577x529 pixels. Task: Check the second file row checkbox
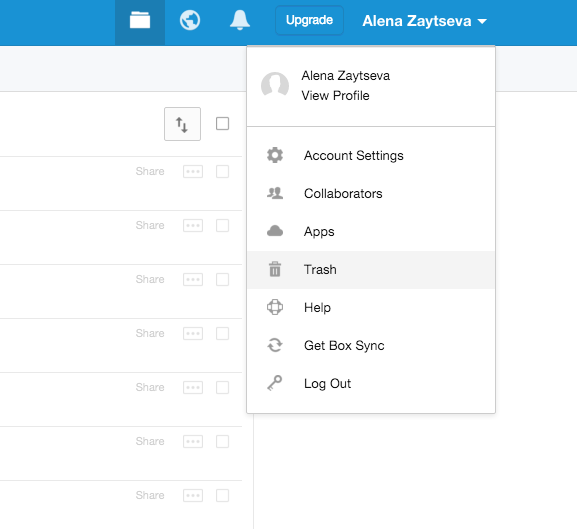(222, 226)
